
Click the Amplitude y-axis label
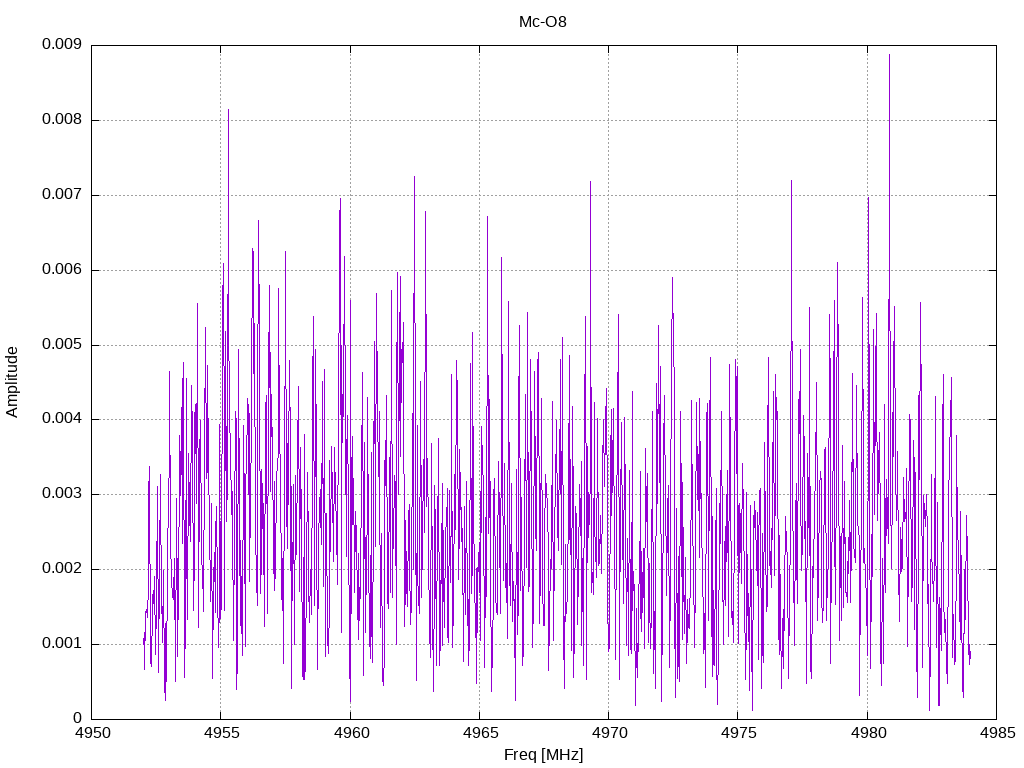(x=12, y=382)
